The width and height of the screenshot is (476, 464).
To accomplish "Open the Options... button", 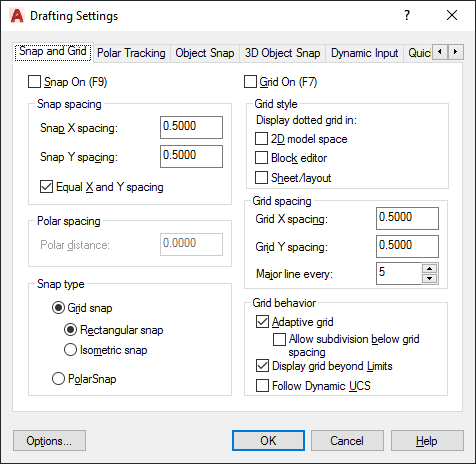I will (x=49, y=441).
